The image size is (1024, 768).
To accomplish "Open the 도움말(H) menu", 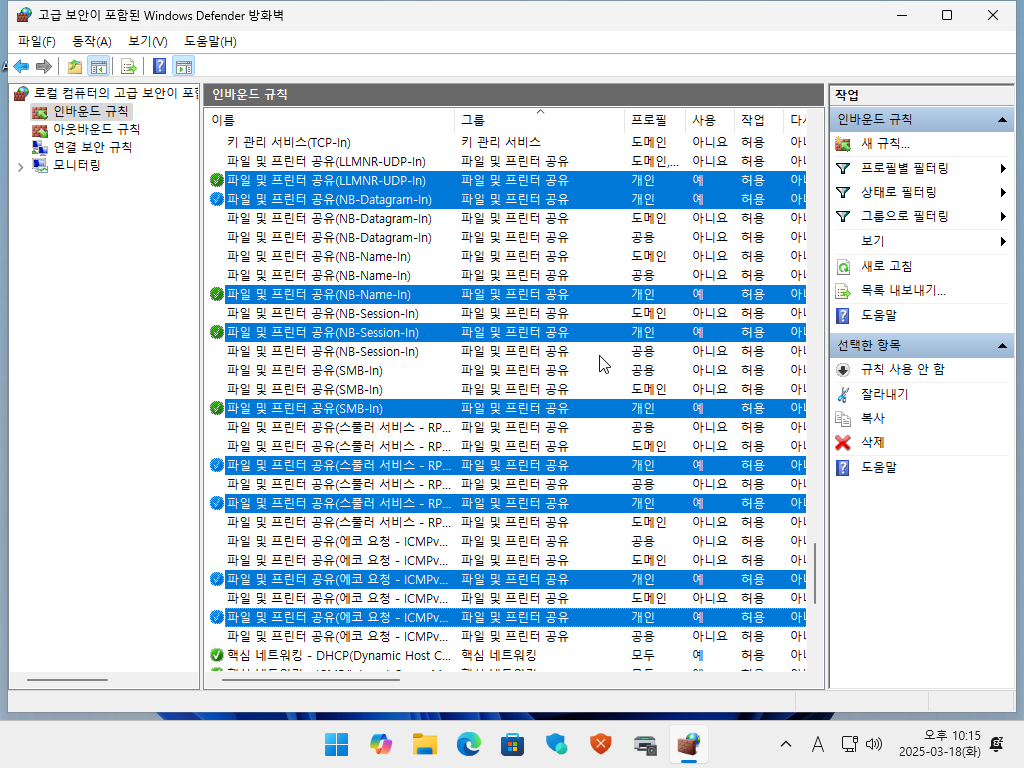I will [x=210, y=41].
